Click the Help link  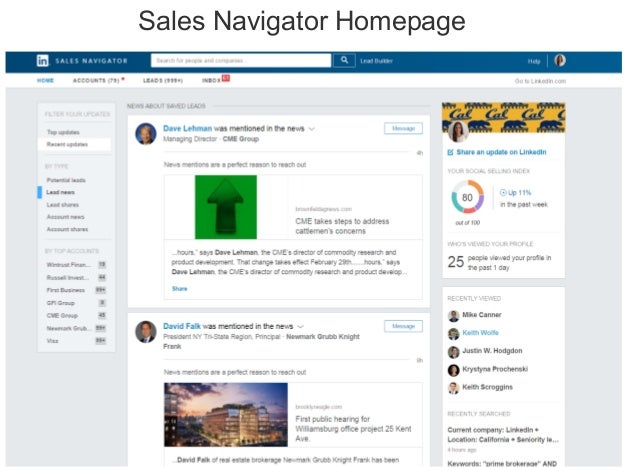pyautogui.click(x=534, y=61)
